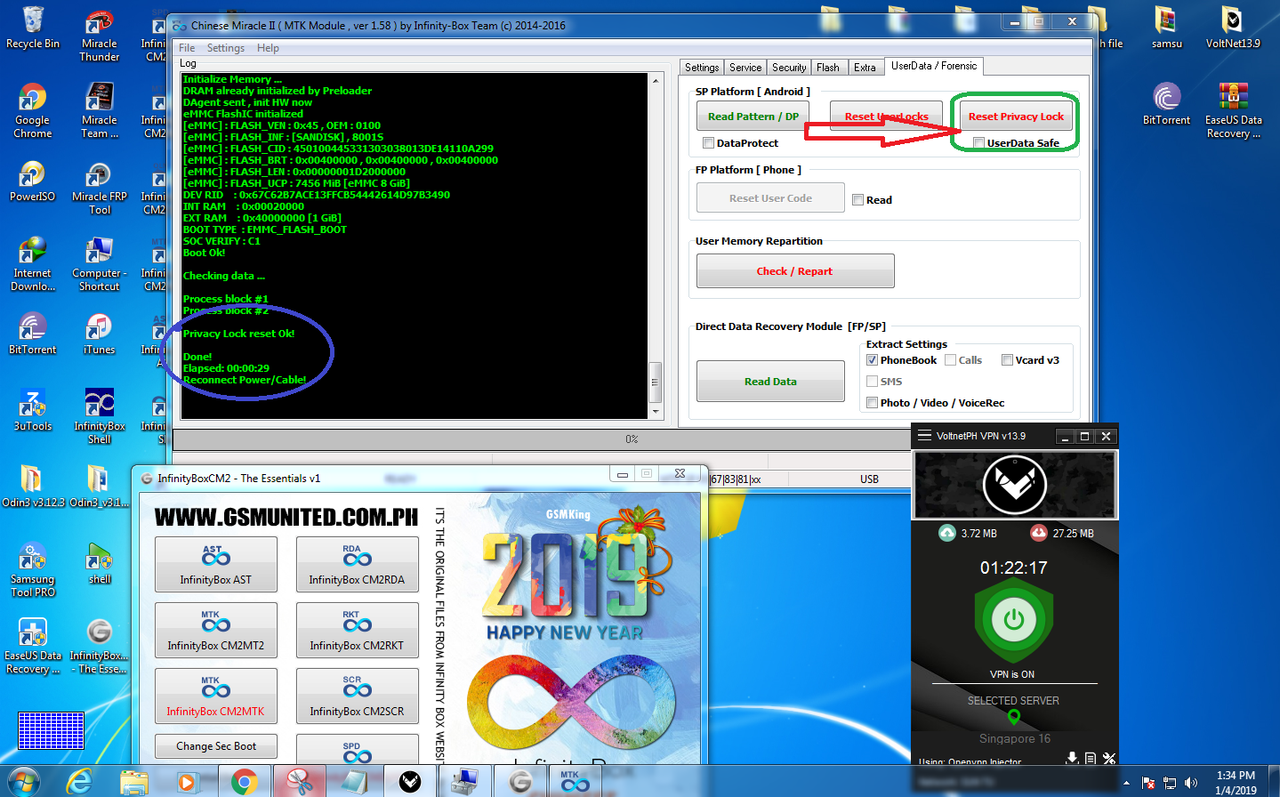Select the Singapore 16 server in VPN
Screen dimensions: 1280x797
(x=1014, y=739)
